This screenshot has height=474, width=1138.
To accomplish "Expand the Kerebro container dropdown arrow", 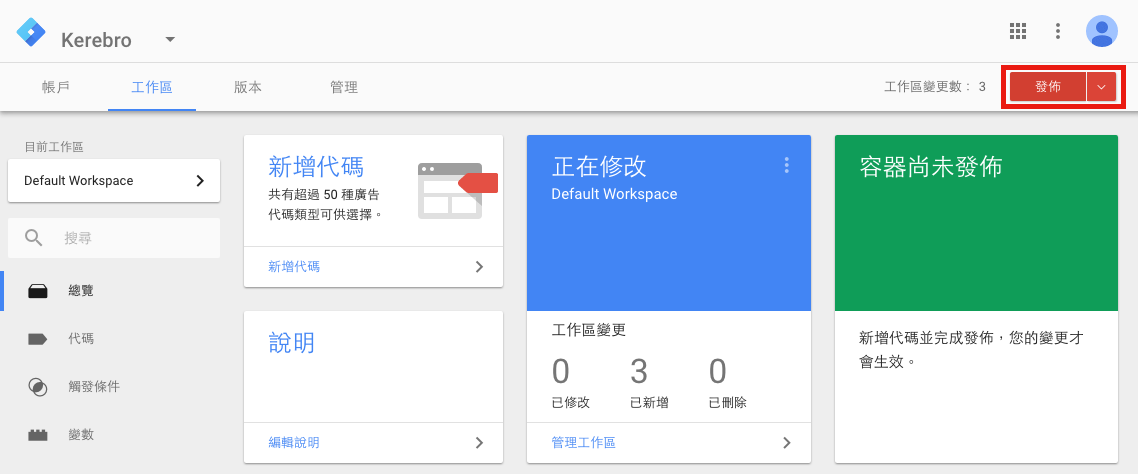I will [x=170, y=40].
